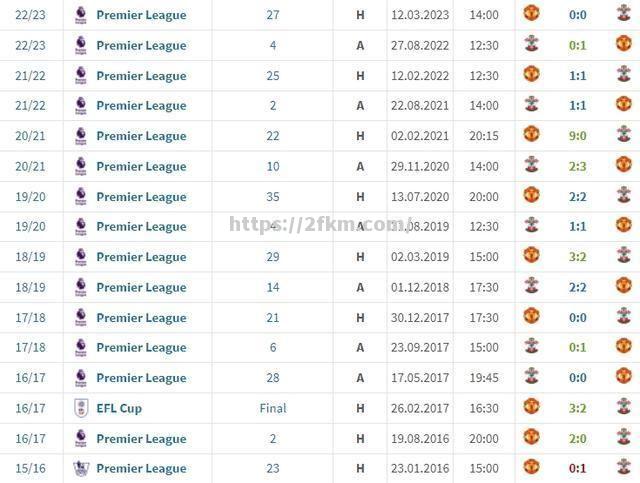Click the home team crest for 23.01.2016 match
640x483 pixels.
point(531,467)
